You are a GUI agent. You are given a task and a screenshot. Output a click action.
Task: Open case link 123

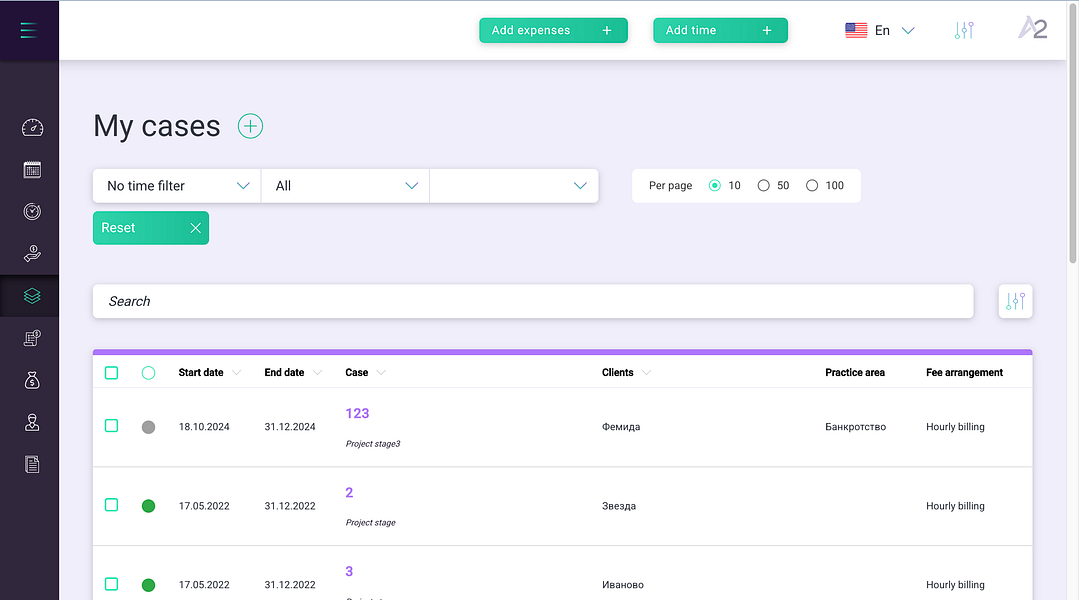click(x=357, y=414)
